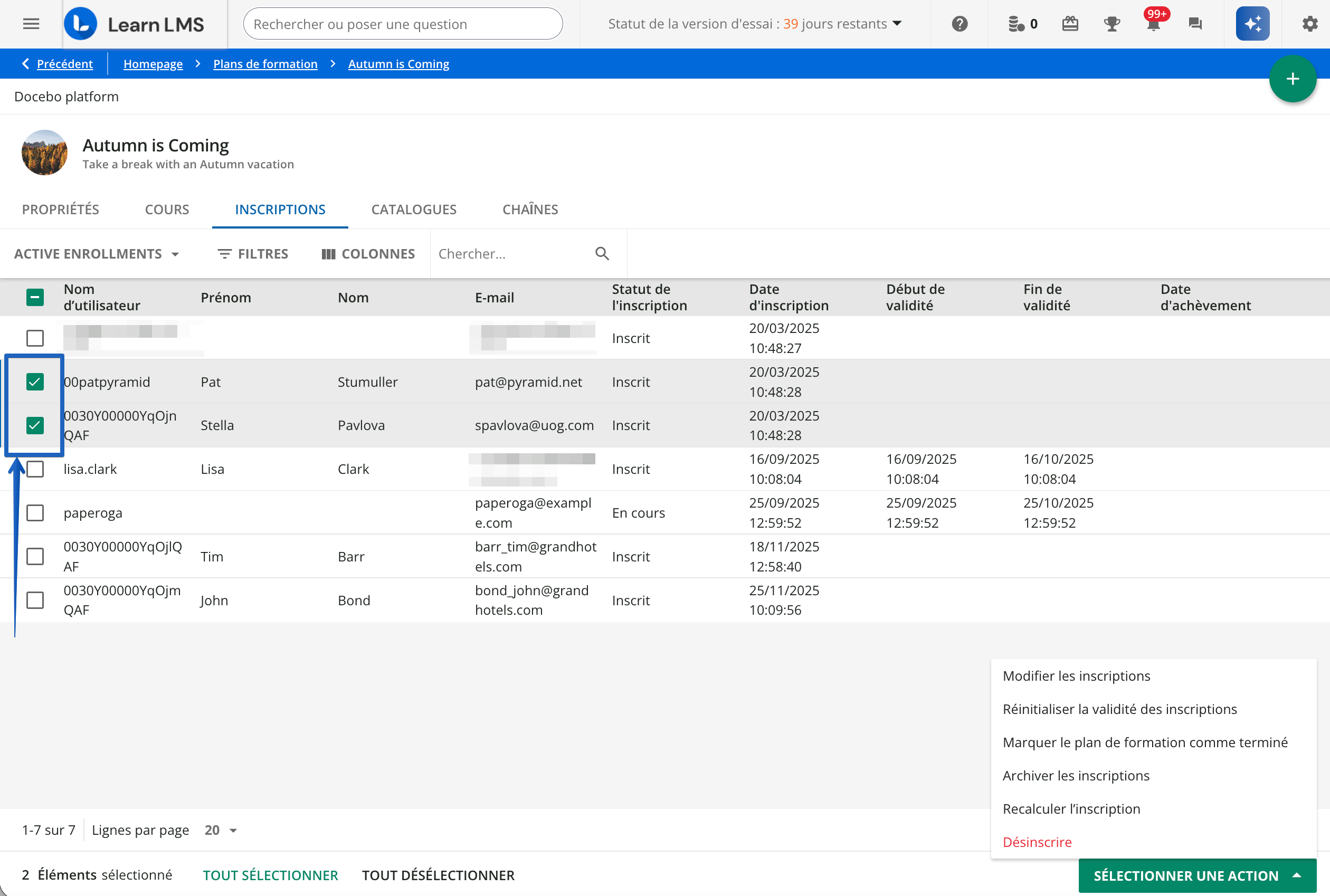This screenshot has width=1330, height=896.
Task: Open the trophy gamification icon
Action: (1111, 24)
